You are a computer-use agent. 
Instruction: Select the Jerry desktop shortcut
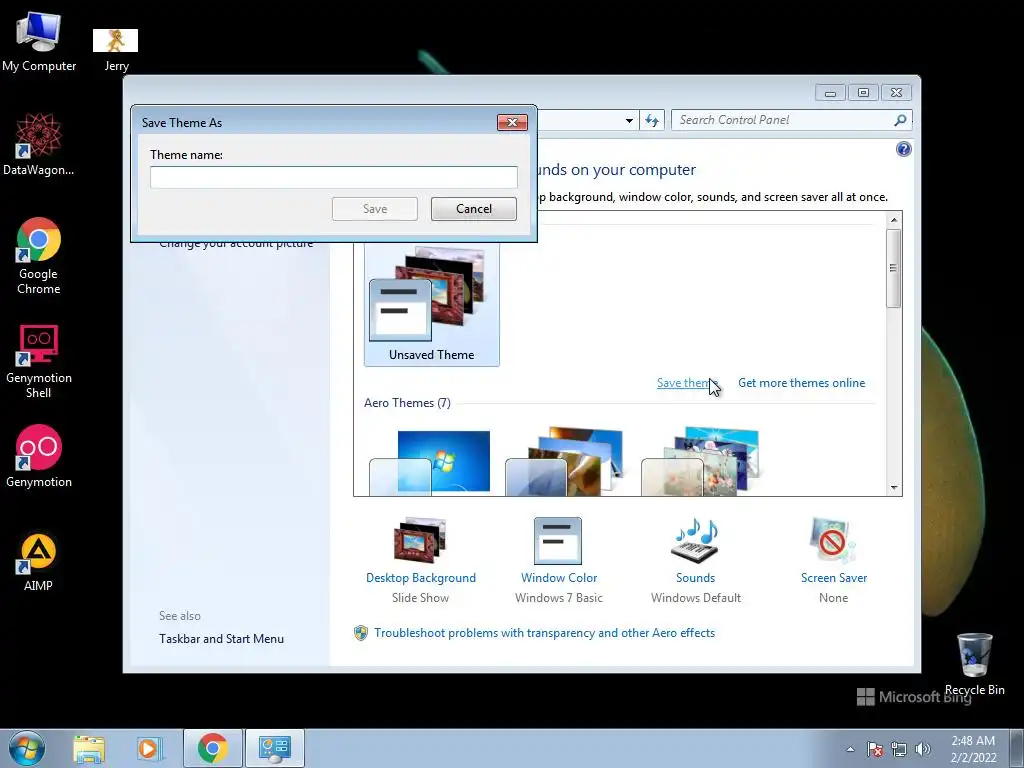(116, 49)
